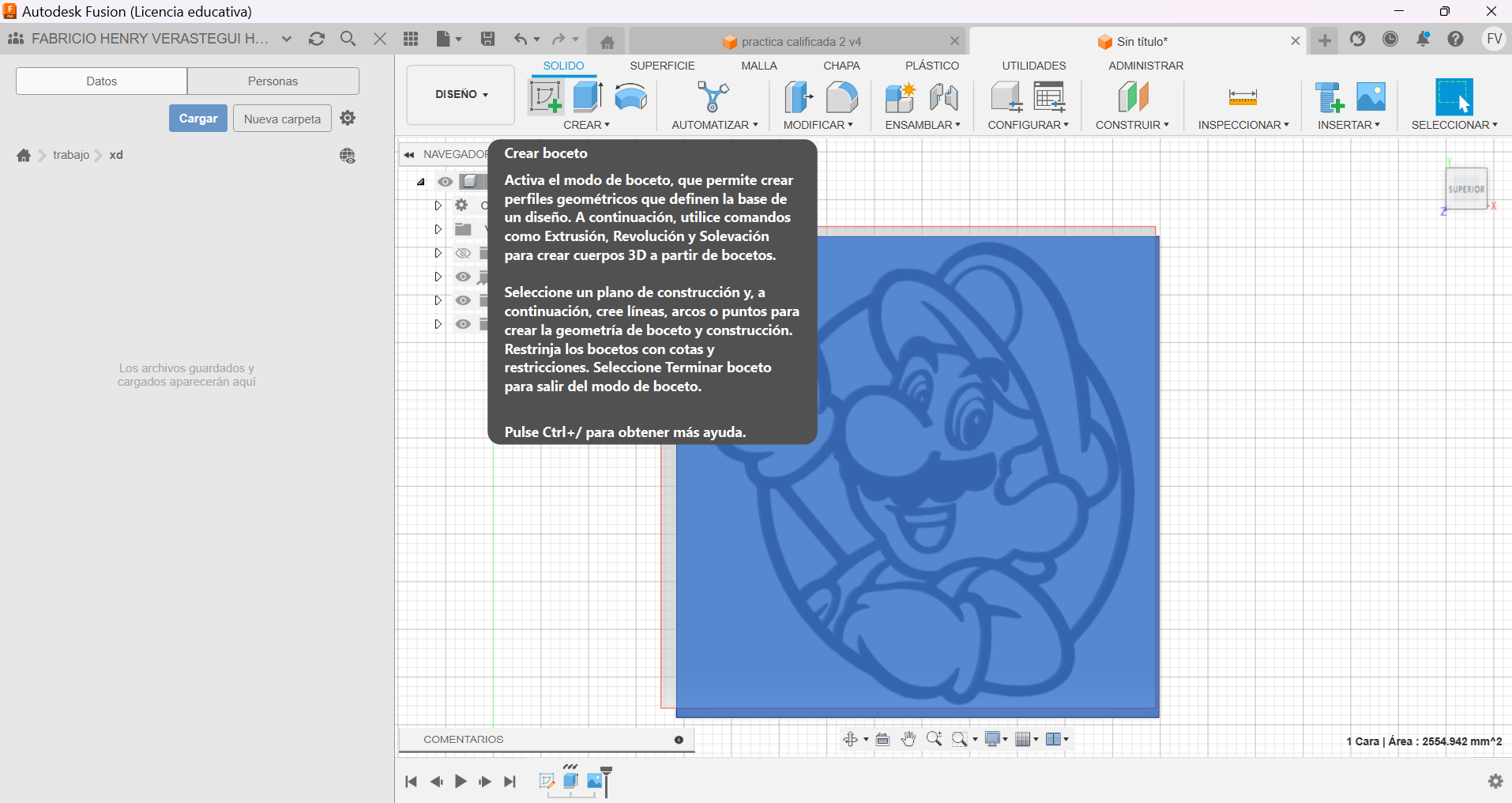Select the CONSTRUIR plane icon
The height and width of the screenshot is (803, 1512).
click(1133, 97)
